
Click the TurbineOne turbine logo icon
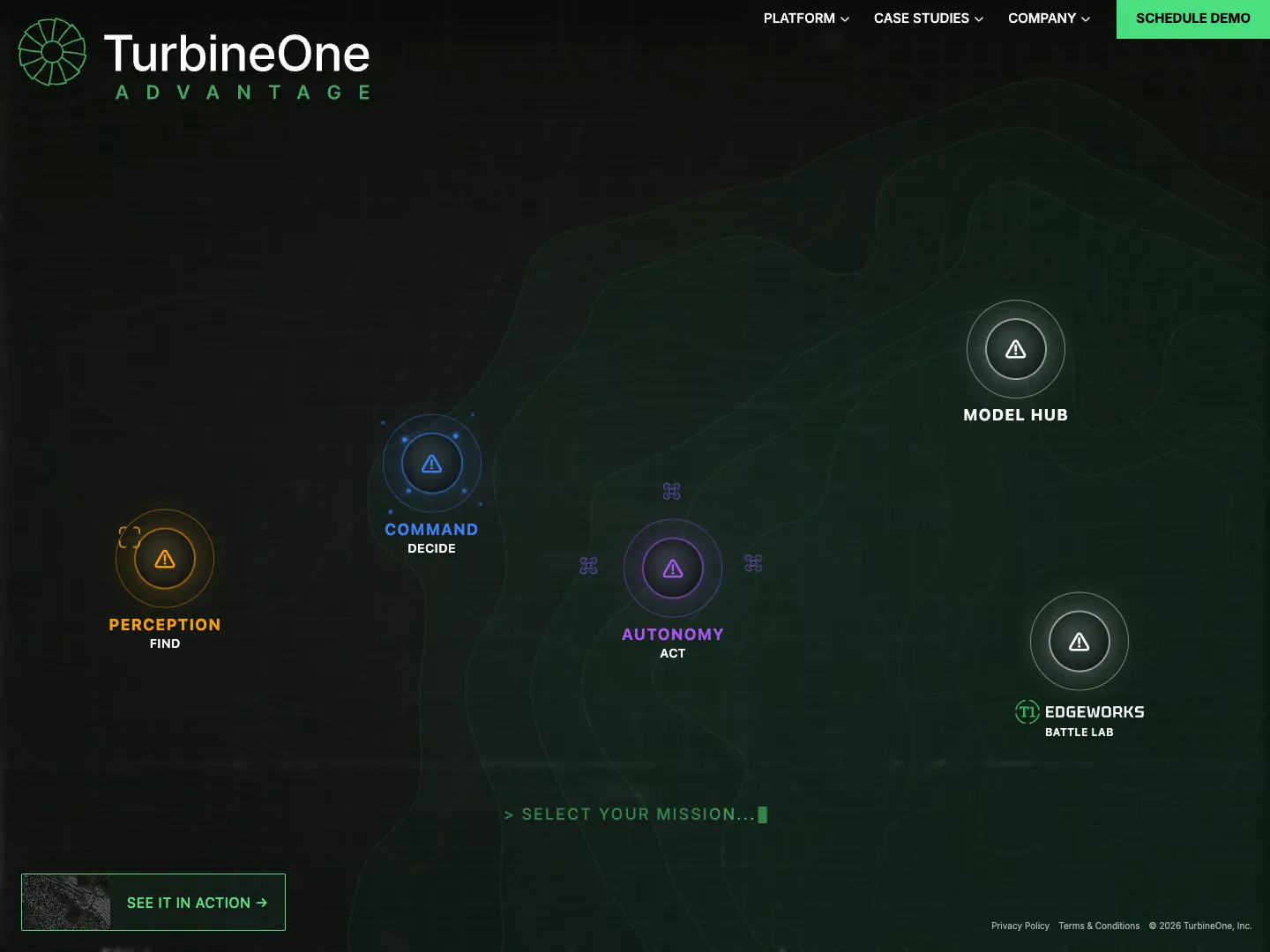52,52
